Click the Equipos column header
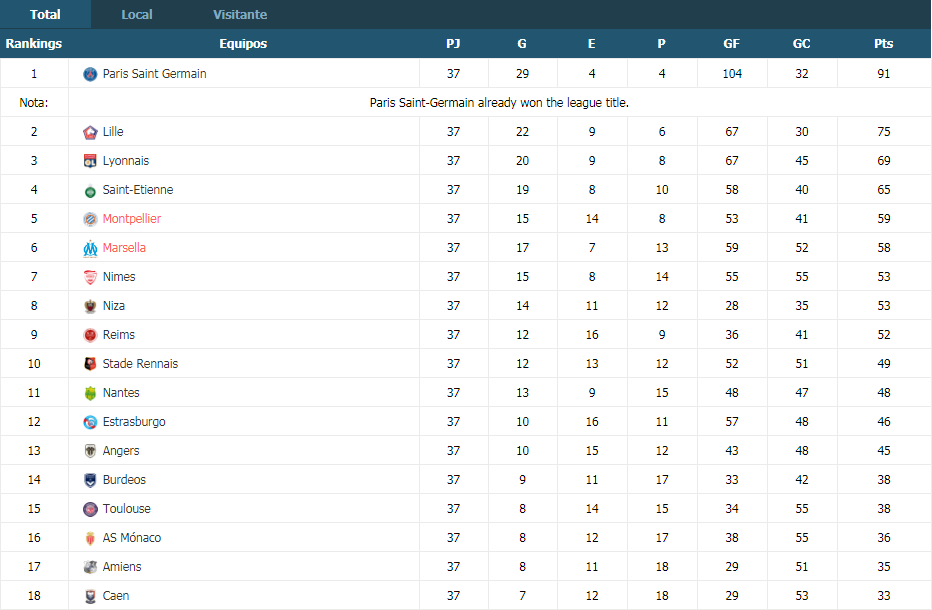This screenshot has height=610, width=932. coord(243,43)
